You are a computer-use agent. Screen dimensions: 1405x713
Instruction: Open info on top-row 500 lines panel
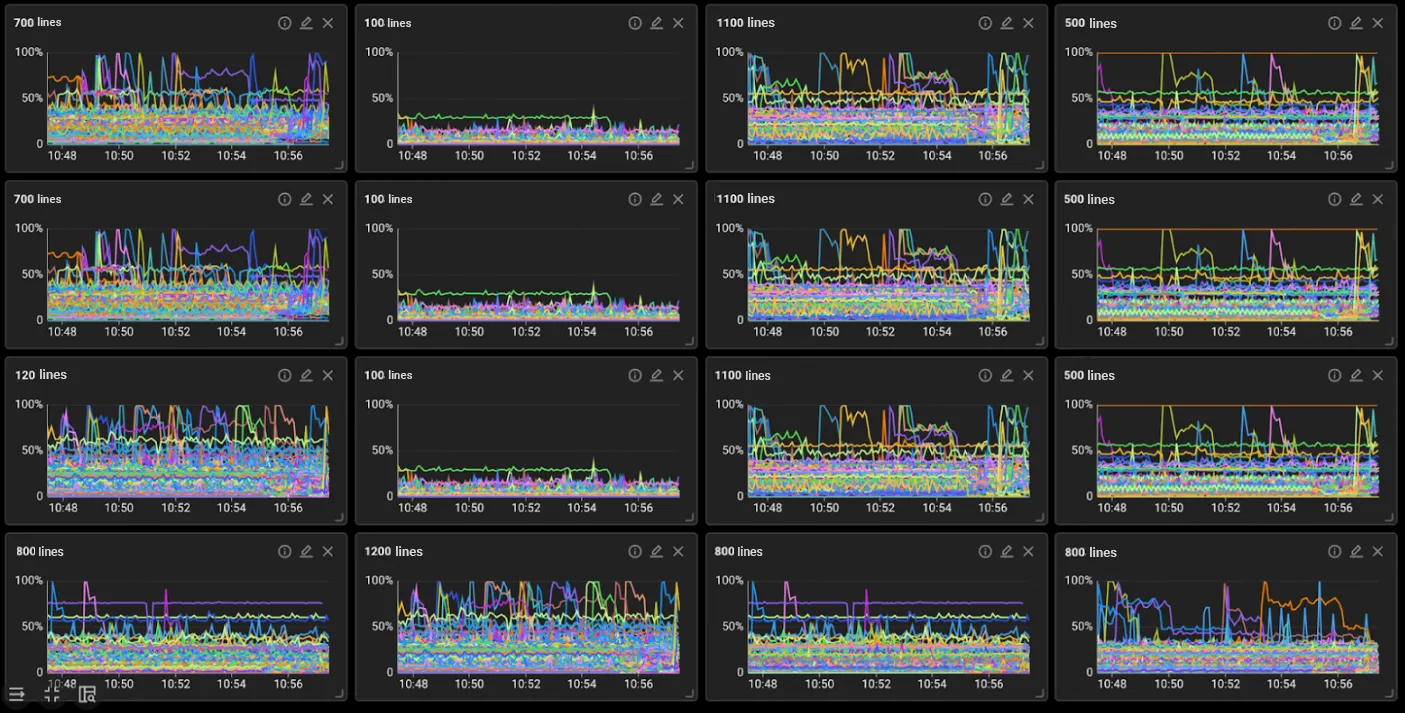[x=1335, y=23]
